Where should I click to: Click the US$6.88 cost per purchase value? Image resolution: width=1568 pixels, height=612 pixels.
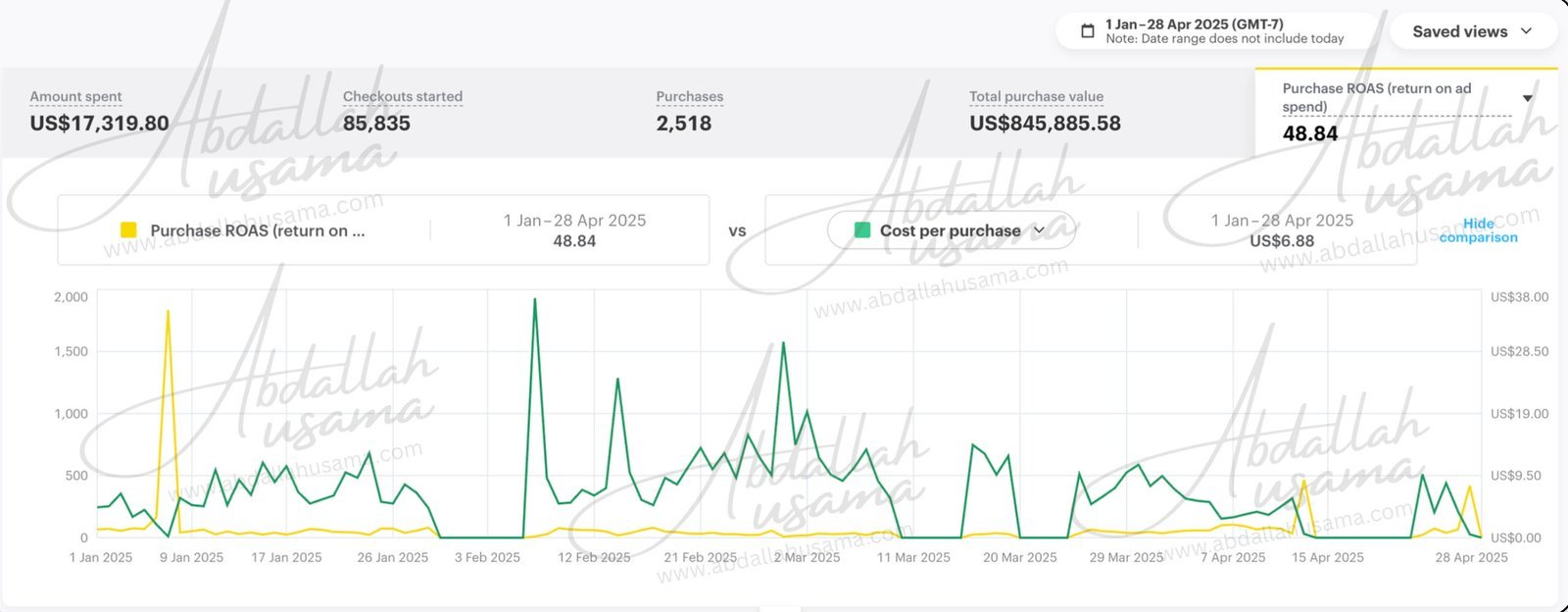[1282, 241]
